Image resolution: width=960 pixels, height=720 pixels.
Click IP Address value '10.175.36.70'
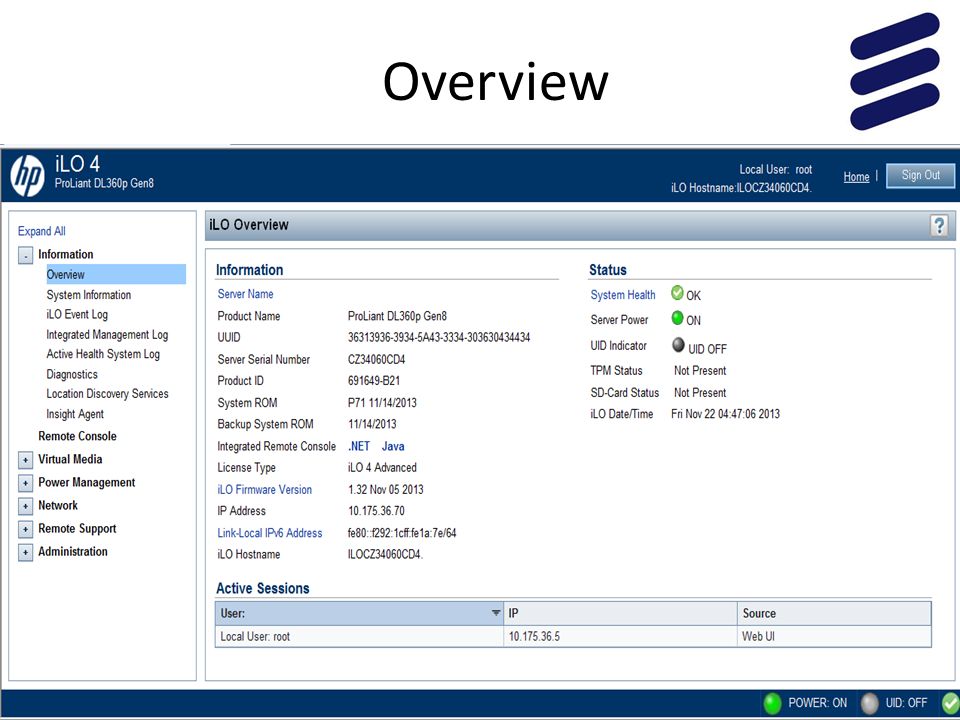[x=377, y=511]
